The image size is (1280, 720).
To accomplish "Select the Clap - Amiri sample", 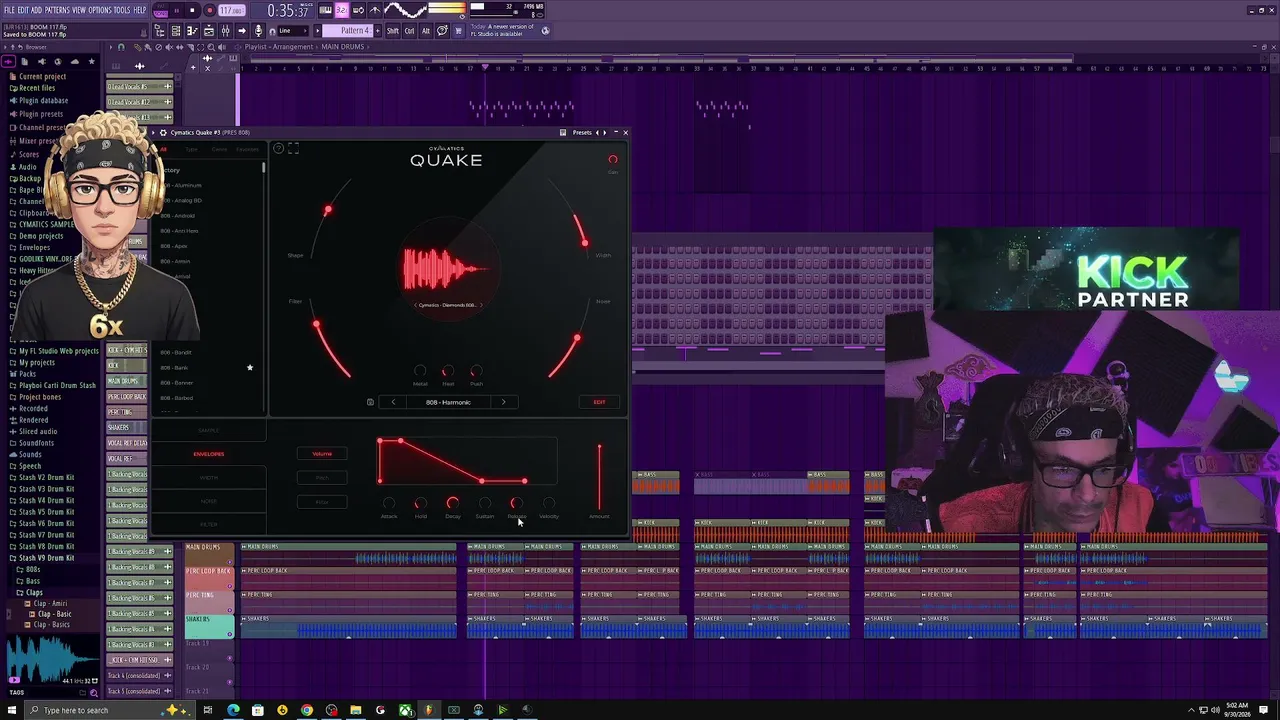I will coord(50,604).
